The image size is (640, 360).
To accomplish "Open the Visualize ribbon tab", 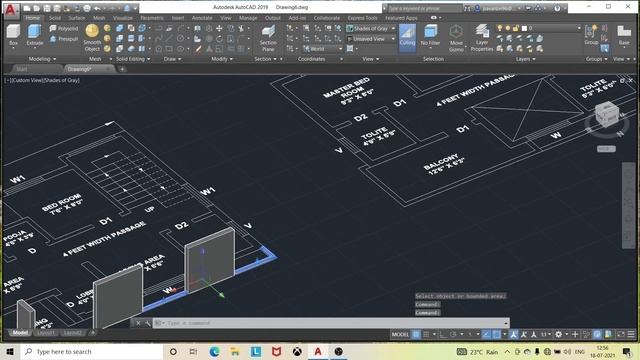I will pos(123,18).
